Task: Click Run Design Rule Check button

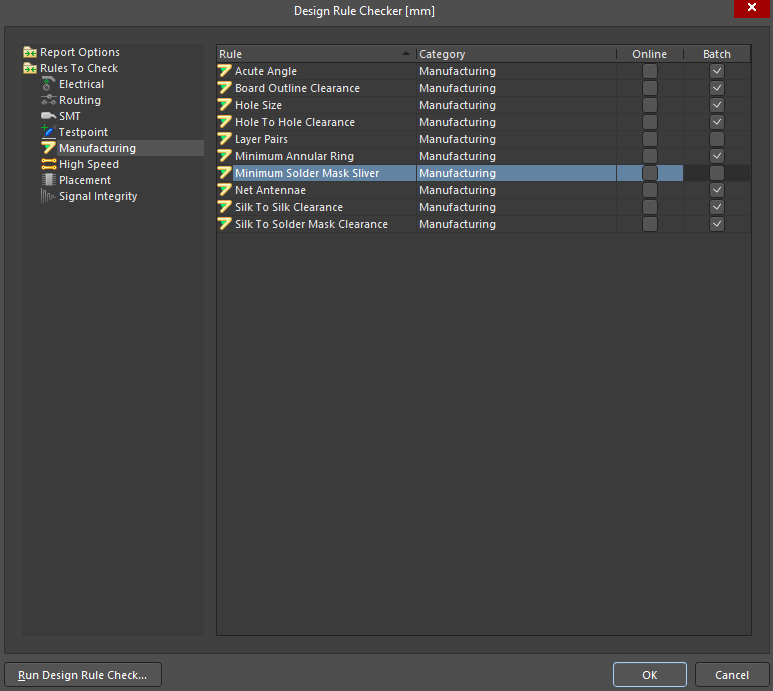Action: 83,675
